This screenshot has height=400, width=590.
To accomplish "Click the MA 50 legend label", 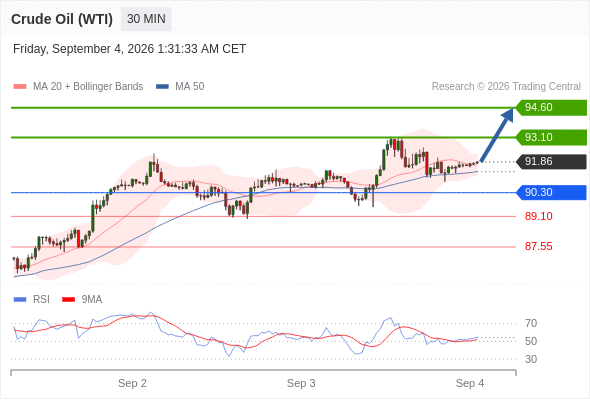I will [190, 87].
